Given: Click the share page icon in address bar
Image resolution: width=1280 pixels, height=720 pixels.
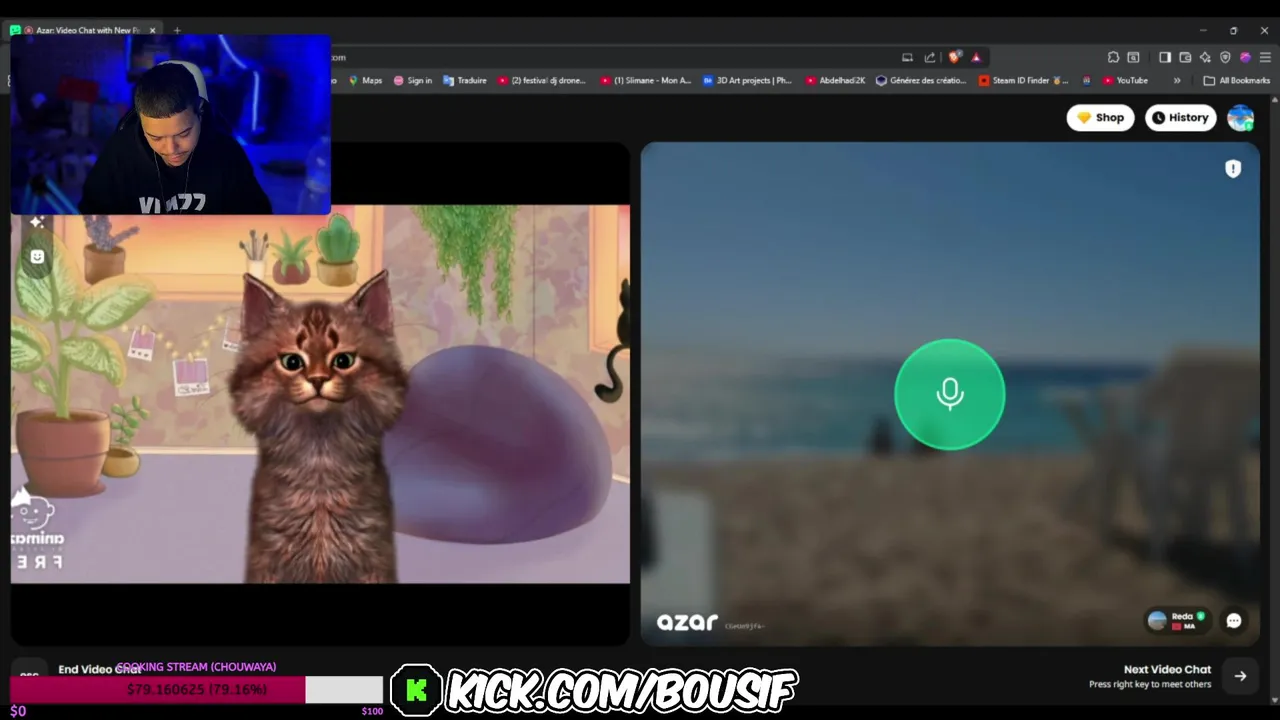Looking at the screenshot, I should pyautogui.click(x=930, y=57).
